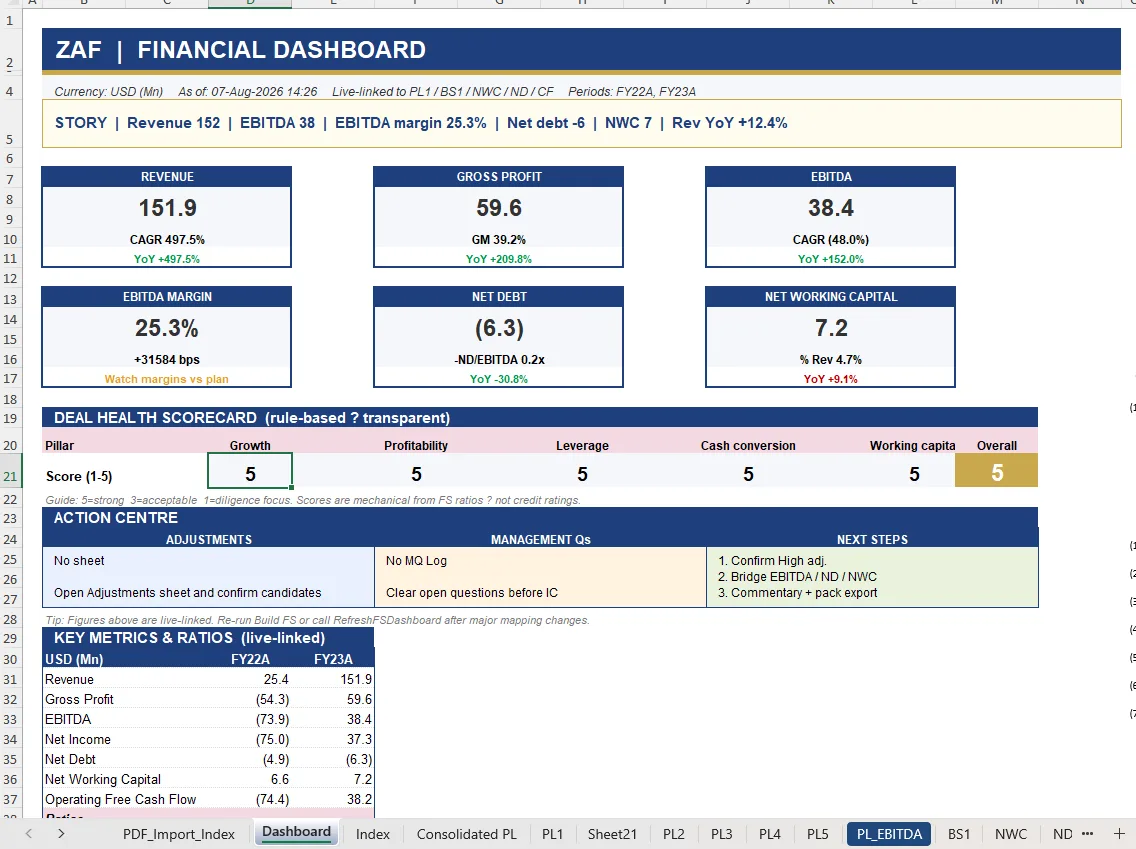Select the Net Debt value (6.3)
This screenshot has height=849, width=1136.
[498, 328]
